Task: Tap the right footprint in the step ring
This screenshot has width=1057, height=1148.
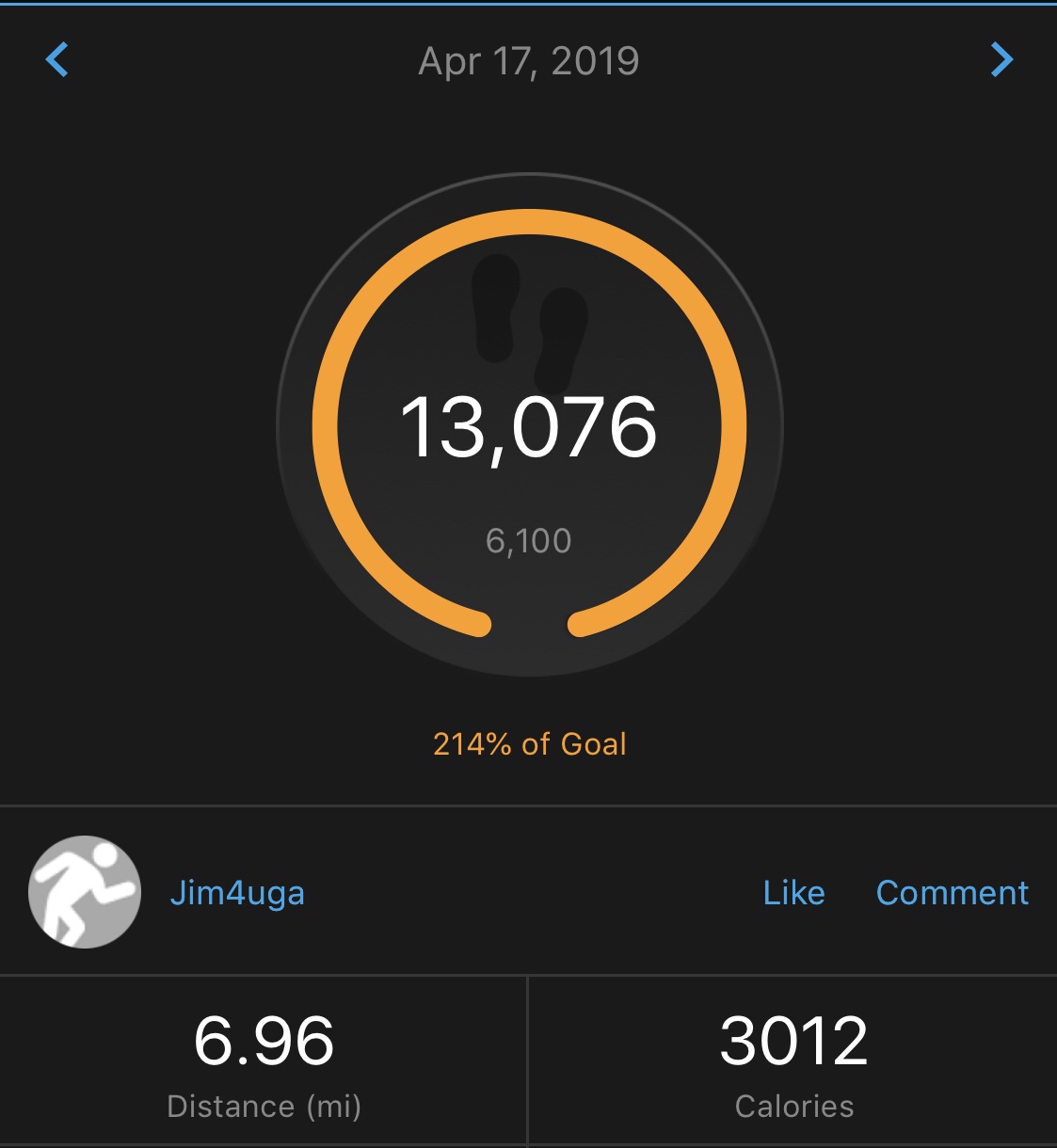Action: click(x=562, y=339)
